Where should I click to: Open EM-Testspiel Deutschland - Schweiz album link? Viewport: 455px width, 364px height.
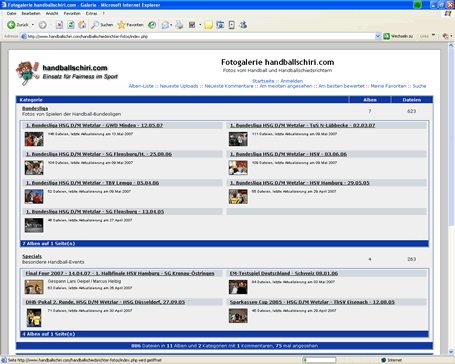point(284,273)
